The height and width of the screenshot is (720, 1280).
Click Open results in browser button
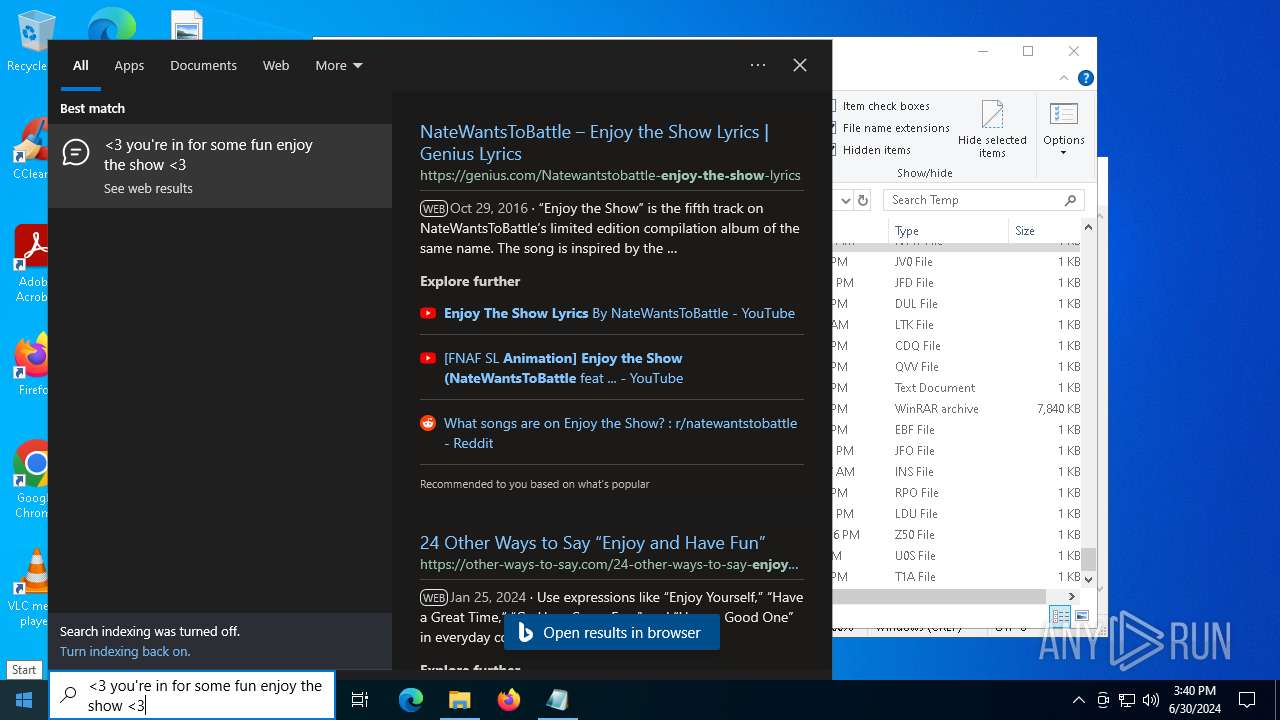(x=611, y=633)
